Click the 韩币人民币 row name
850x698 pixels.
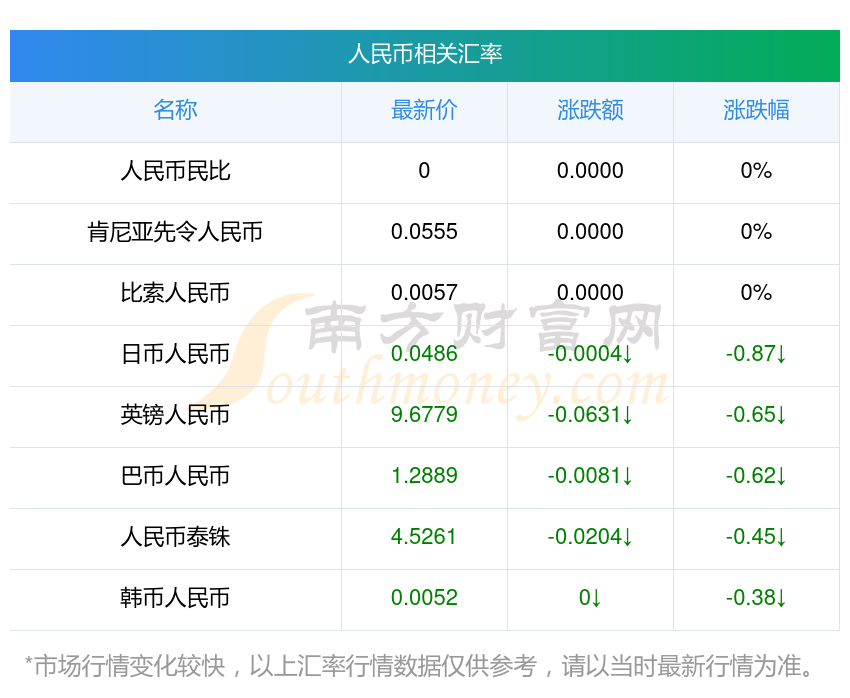[x=175, y=598]
